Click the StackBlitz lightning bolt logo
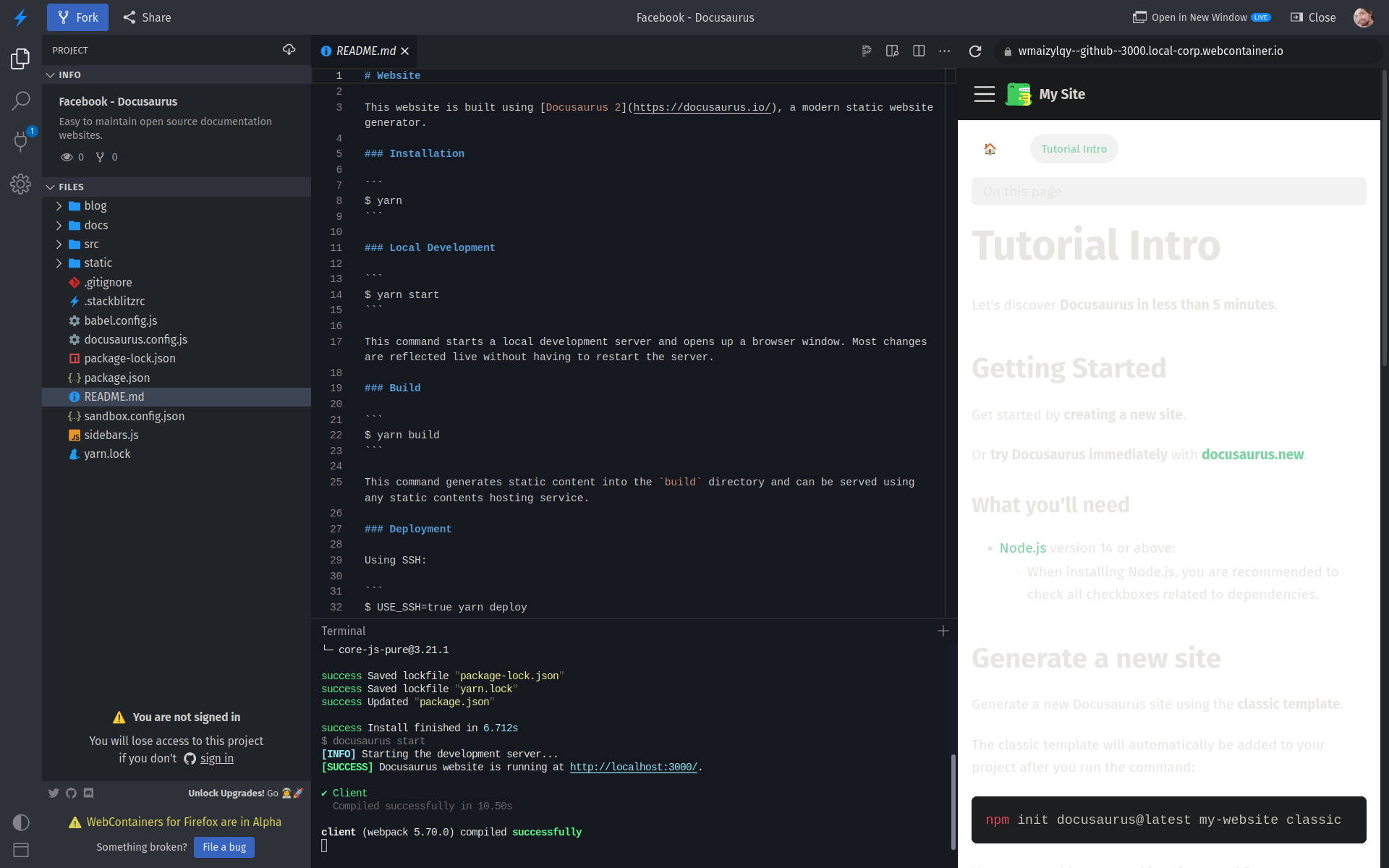 tap(21, 17)
